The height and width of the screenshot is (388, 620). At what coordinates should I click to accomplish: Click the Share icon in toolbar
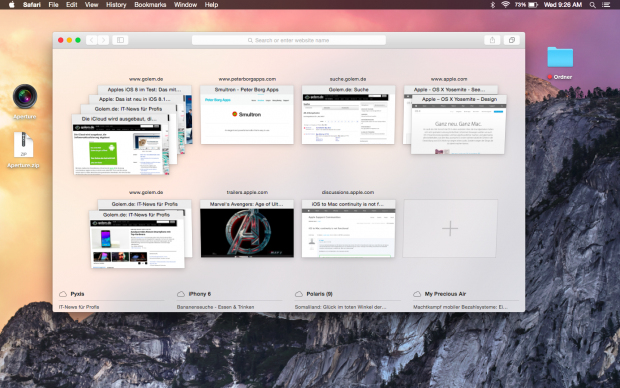tap(492, 40)
